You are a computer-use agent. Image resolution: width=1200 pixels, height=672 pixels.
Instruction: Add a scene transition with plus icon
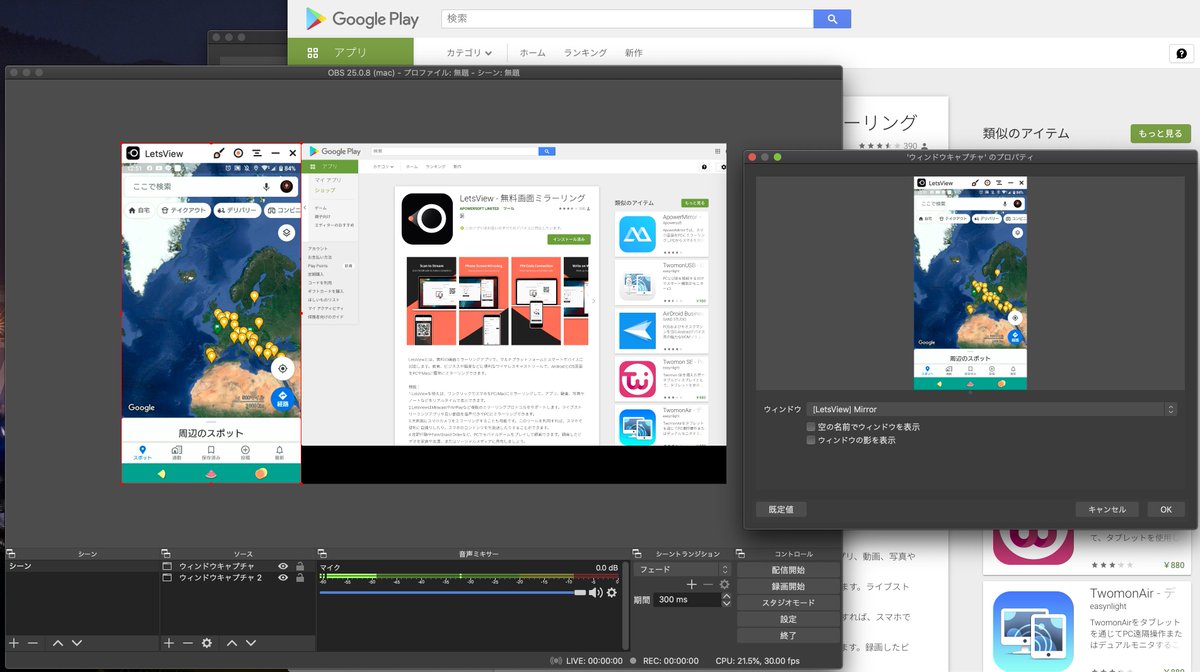pyautogui.click(x=691, y=584)
